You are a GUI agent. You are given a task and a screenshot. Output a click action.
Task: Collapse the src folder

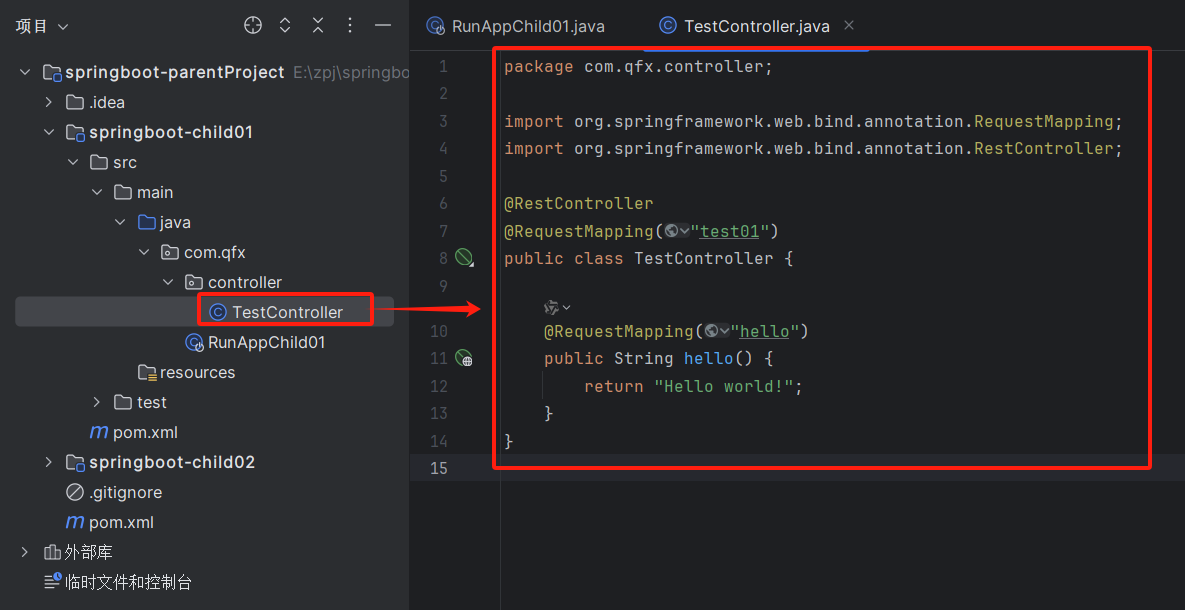coord(73,163)
